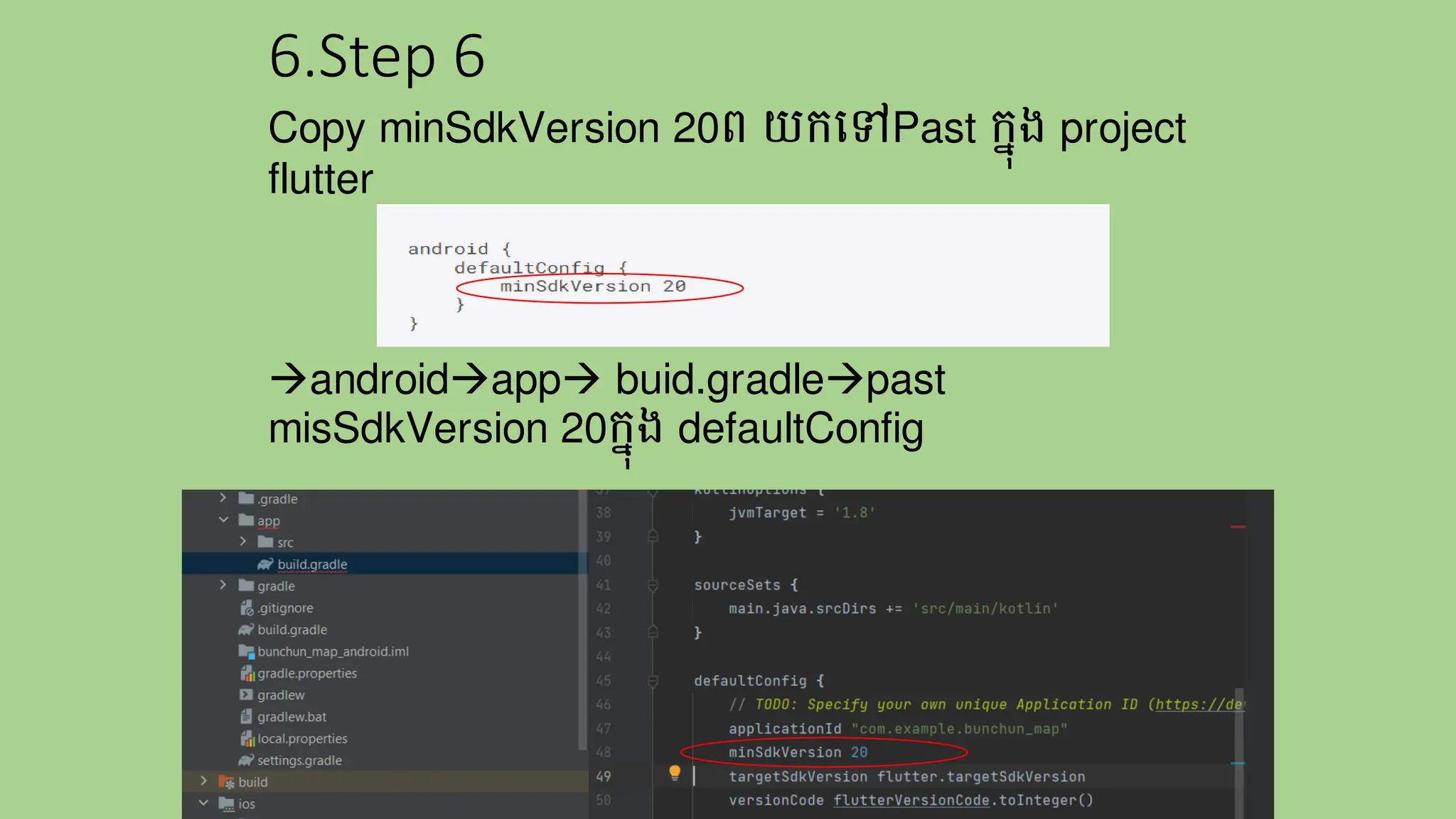Click the .gradle folder icon
The width and height of the screenshot is (1456, 819).
(246, 498)
